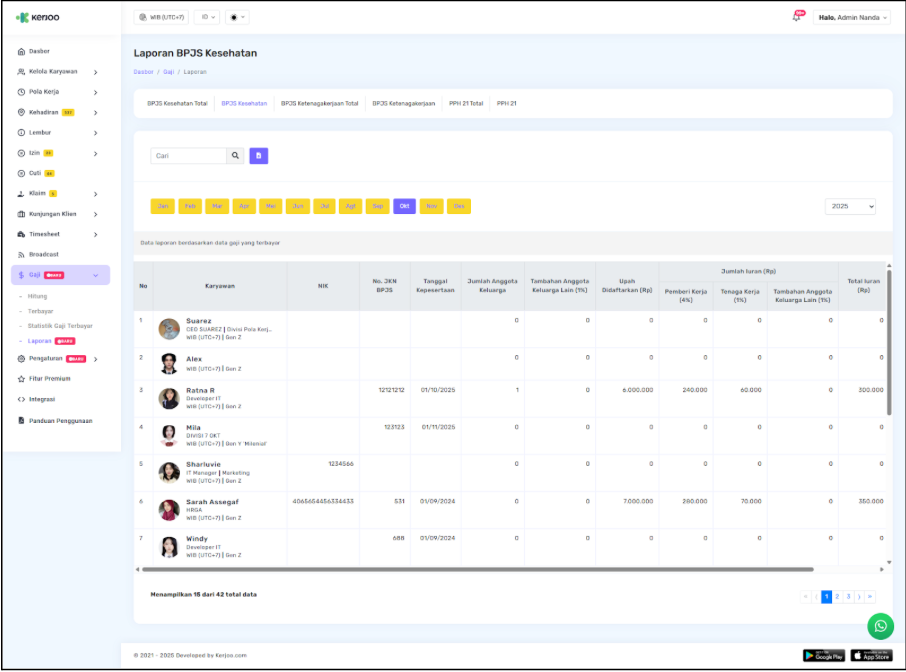
Task: Click the App Store badge
Action: click(871, 655)
